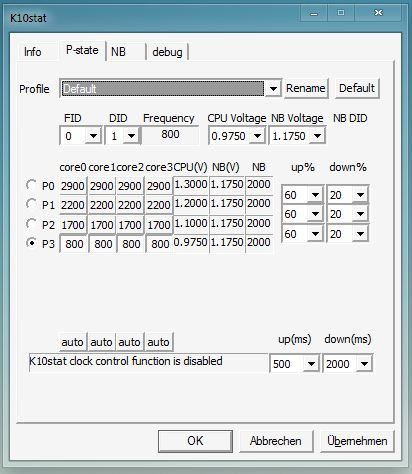The height and width of the screenshot is (474, 412).
Task: Click P0 core0 2900 button
Action: point(73,186)
